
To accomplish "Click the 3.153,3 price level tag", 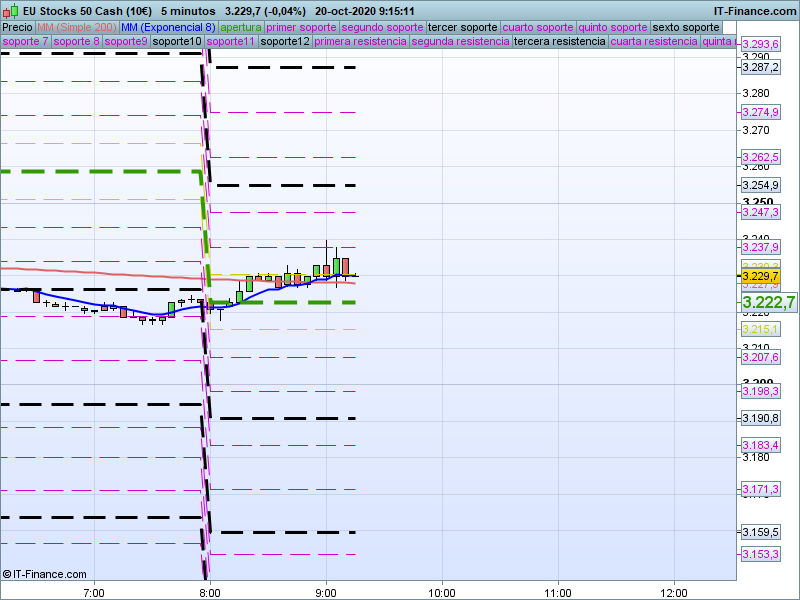I will [760, 555].
